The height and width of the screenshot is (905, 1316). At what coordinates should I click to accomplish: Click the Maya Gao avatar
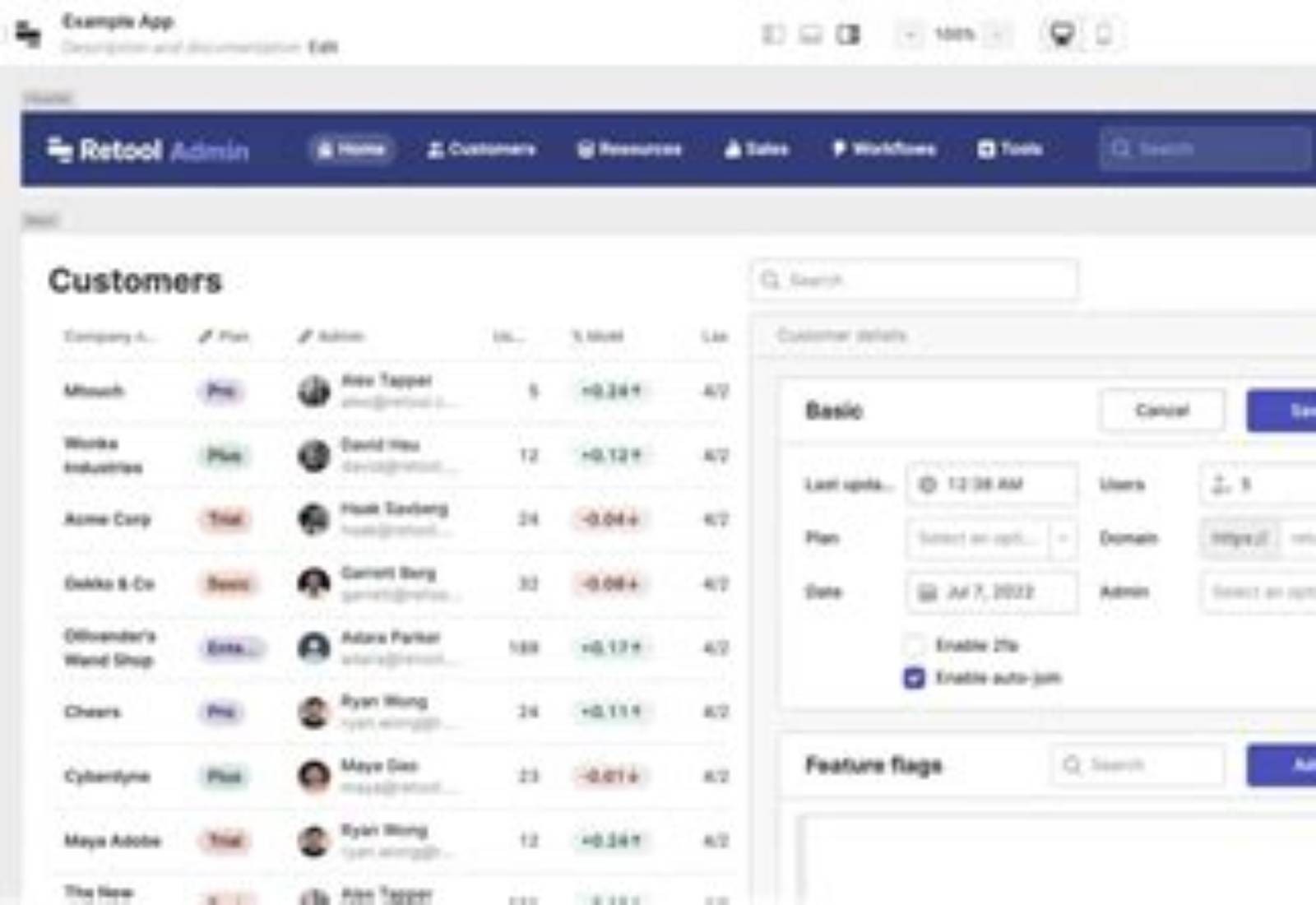(x=313, y=776)
